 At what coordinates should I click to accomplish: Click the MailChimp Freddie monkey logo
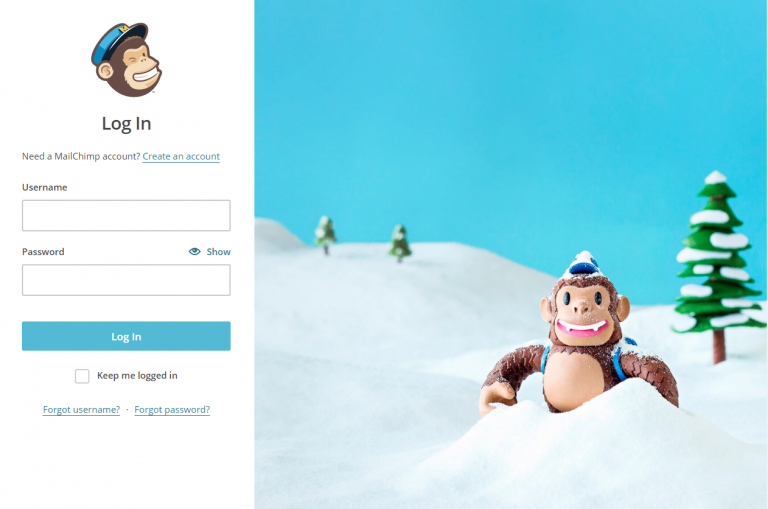point(126,59)
